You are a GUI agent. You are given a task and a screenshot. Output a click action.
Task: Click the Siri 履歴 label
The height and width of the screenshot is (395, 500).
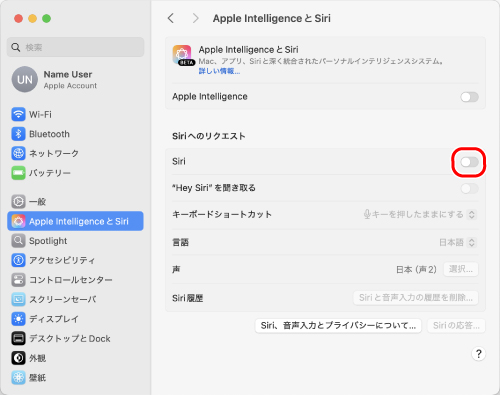point(188,298)
